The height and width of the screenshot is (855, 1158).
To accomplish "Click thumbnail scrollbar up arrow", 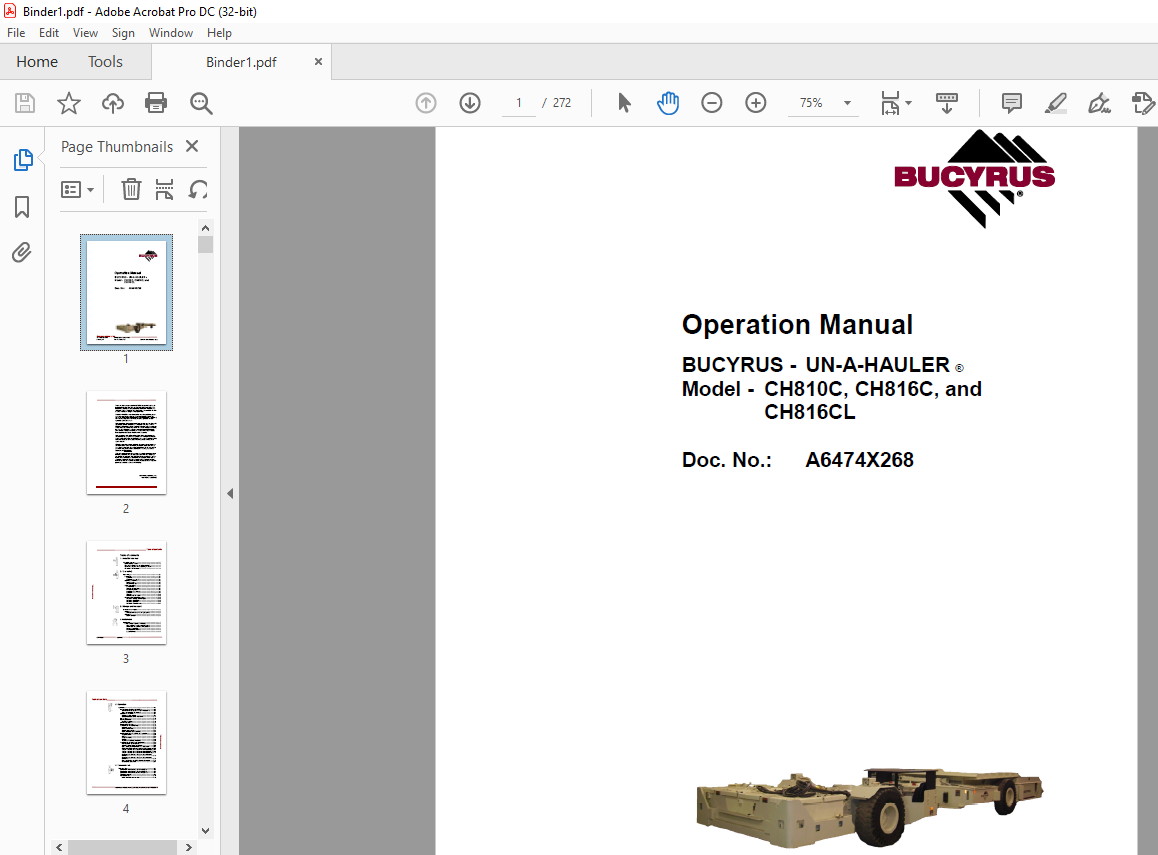I will point(206,228).
